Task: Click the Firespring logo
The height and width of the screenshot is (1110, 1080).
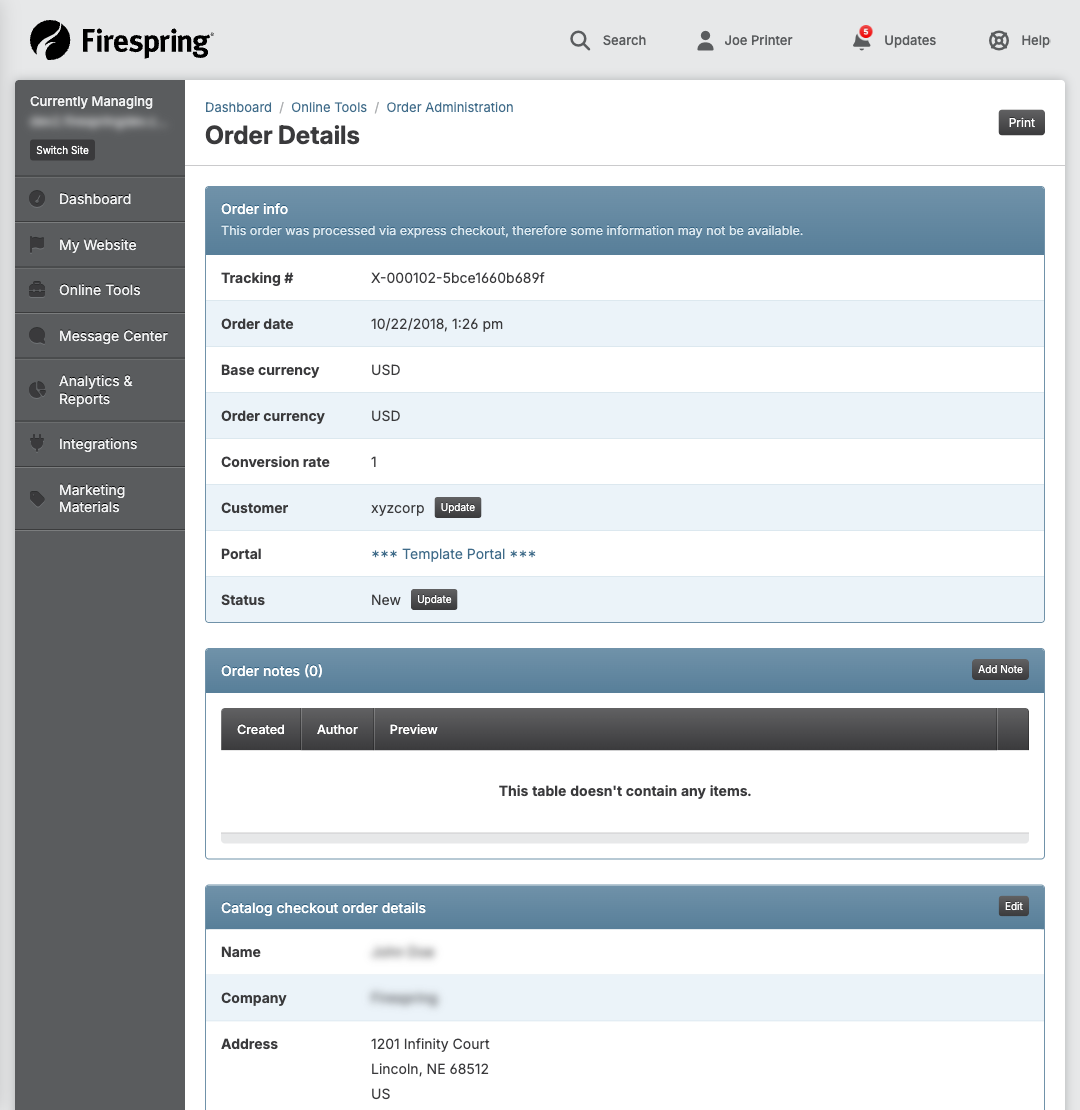Action: click(121, 40)
